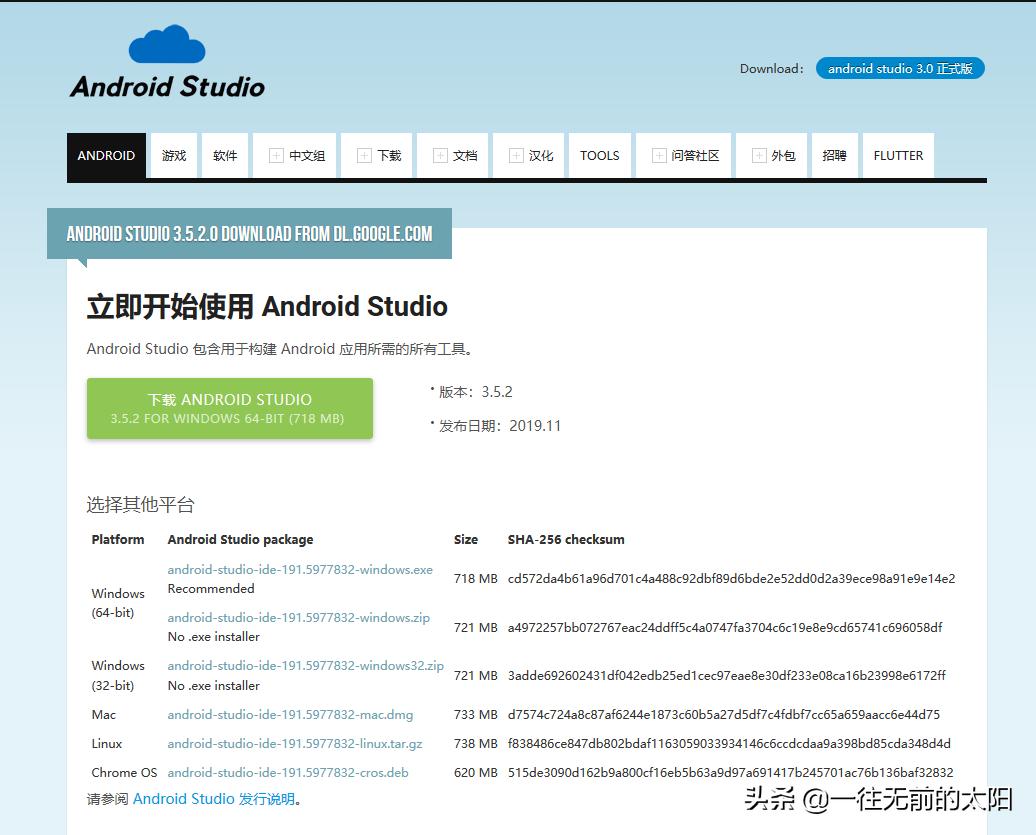
Task: Download the Linux tar.gz package
Action: tap(294, 743)
